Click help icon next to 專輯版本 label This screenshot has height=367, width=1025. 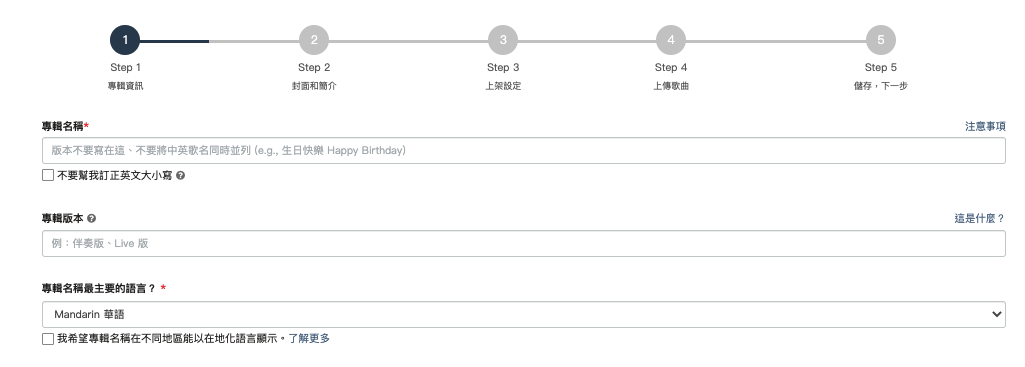(92, 218)
